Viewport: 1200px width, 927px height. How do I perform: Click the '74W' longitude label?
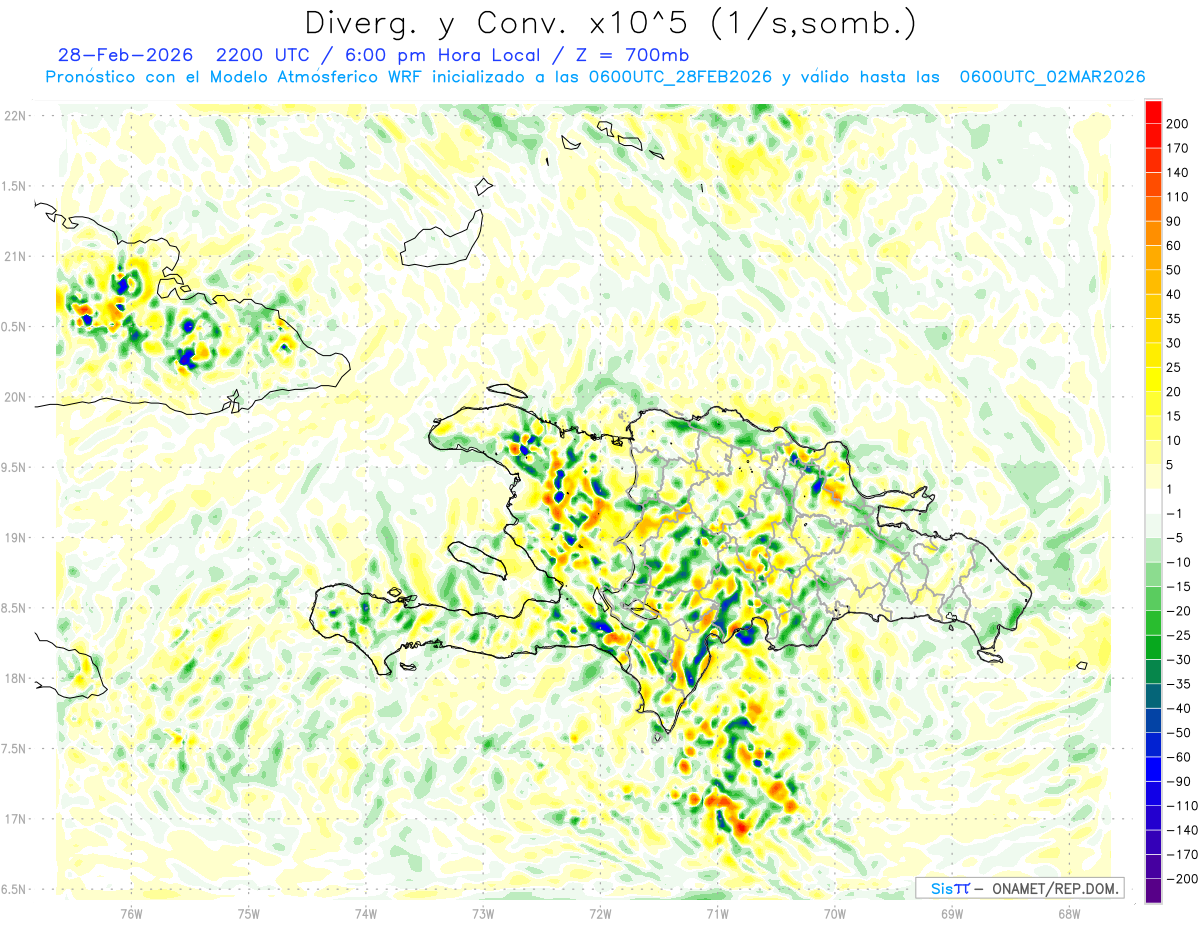tap(366, 913)
